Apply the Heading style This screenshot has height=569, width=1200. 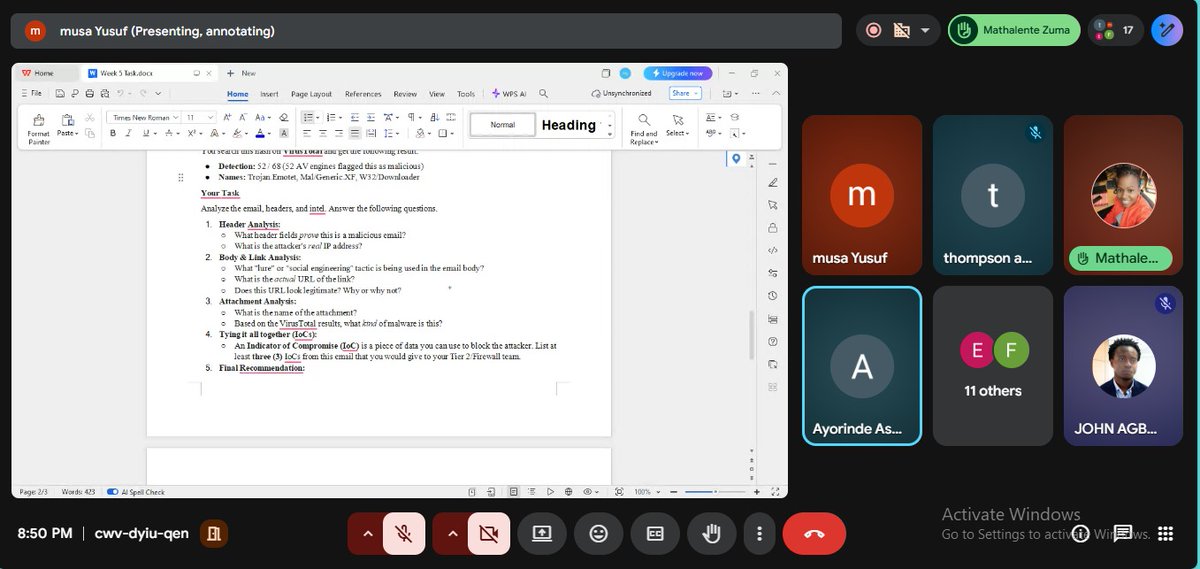(x=568, y=125)
